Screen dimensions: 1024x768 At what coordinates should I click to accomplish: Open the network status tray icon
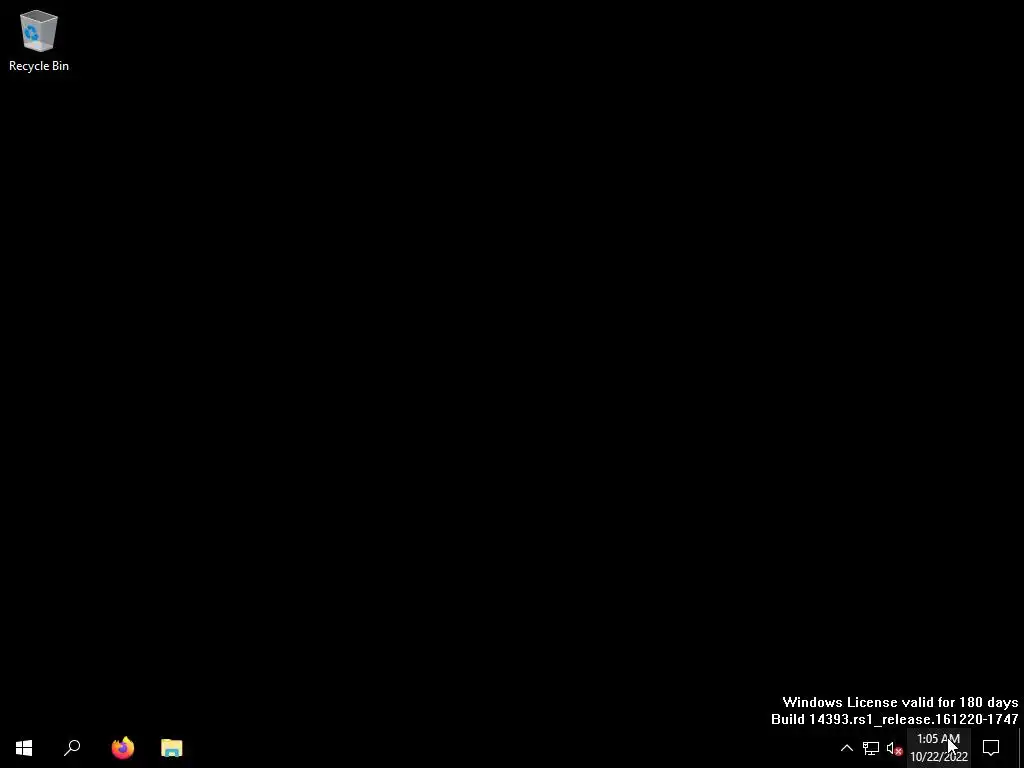[871, 748]
